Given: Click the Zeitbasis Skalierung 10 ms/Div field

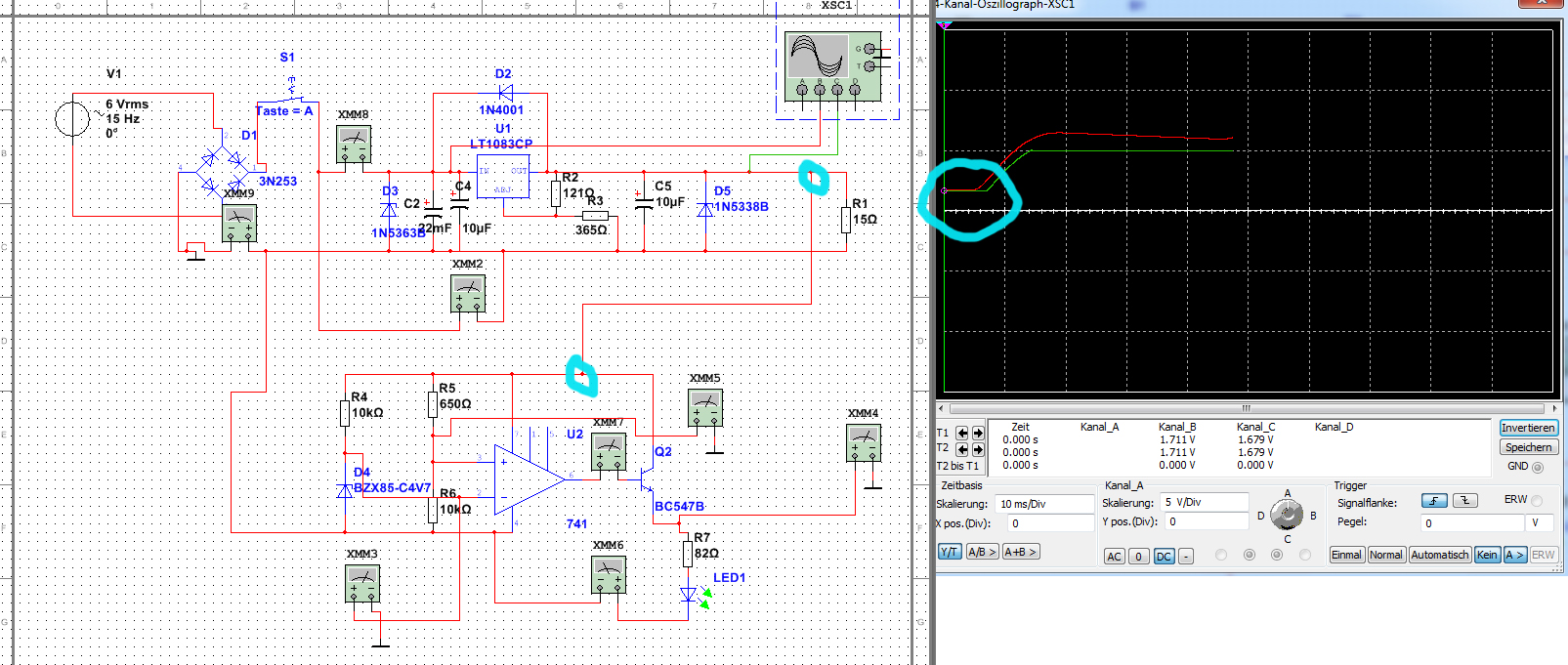Looking at the screenshot, I should point(1045,504).
